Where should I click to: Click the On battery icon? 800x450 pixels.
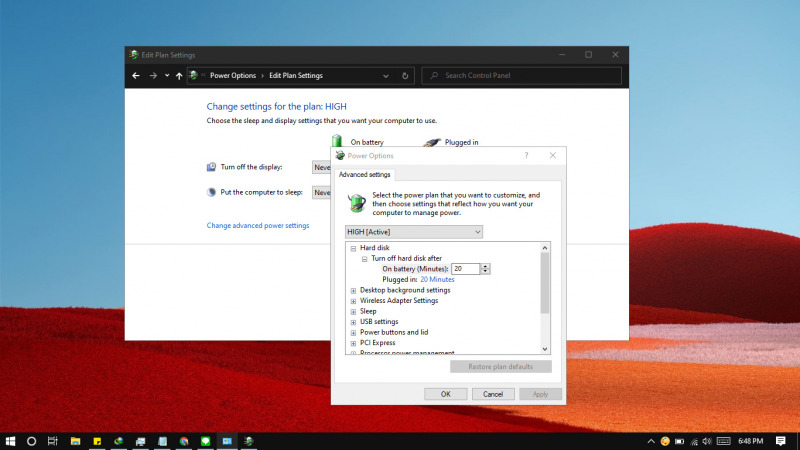(x=337, y=140)
